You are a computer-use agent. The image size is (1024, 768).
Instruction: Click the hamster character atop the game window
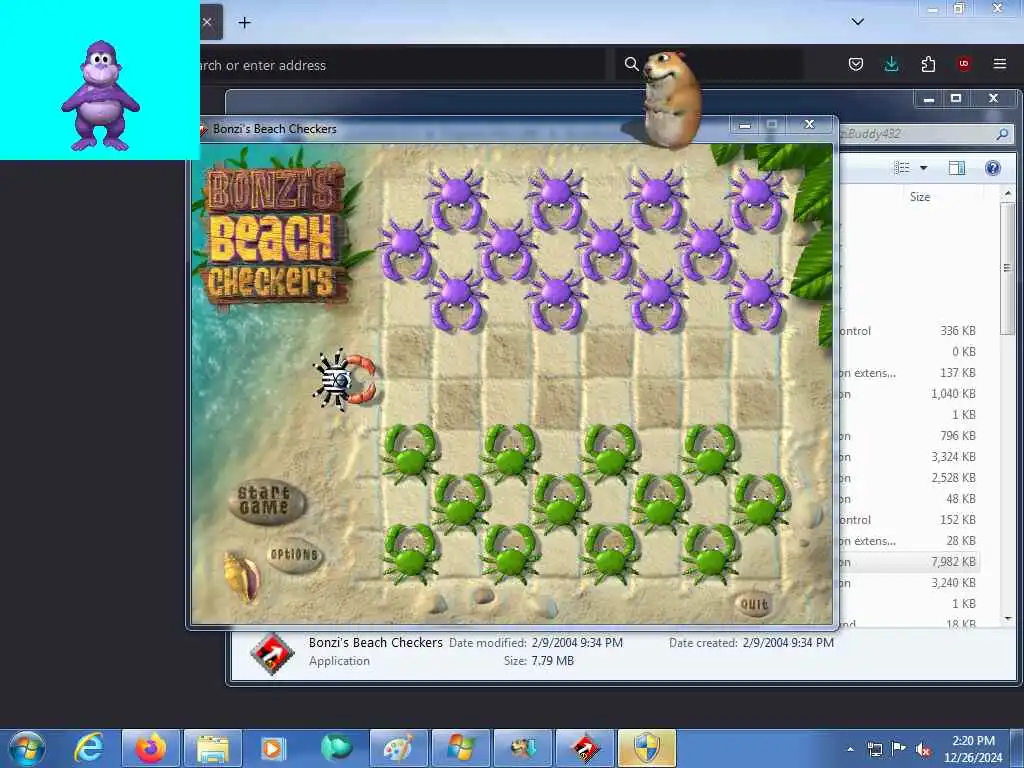coord(671,98)
